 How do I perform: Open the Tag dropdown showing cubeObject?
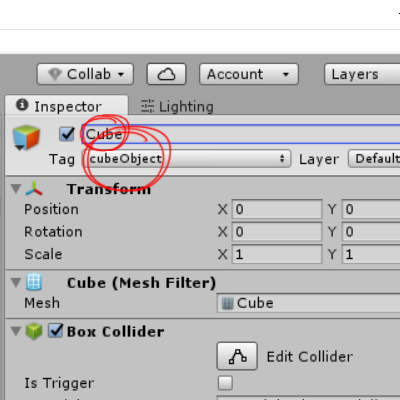(187, 158)
